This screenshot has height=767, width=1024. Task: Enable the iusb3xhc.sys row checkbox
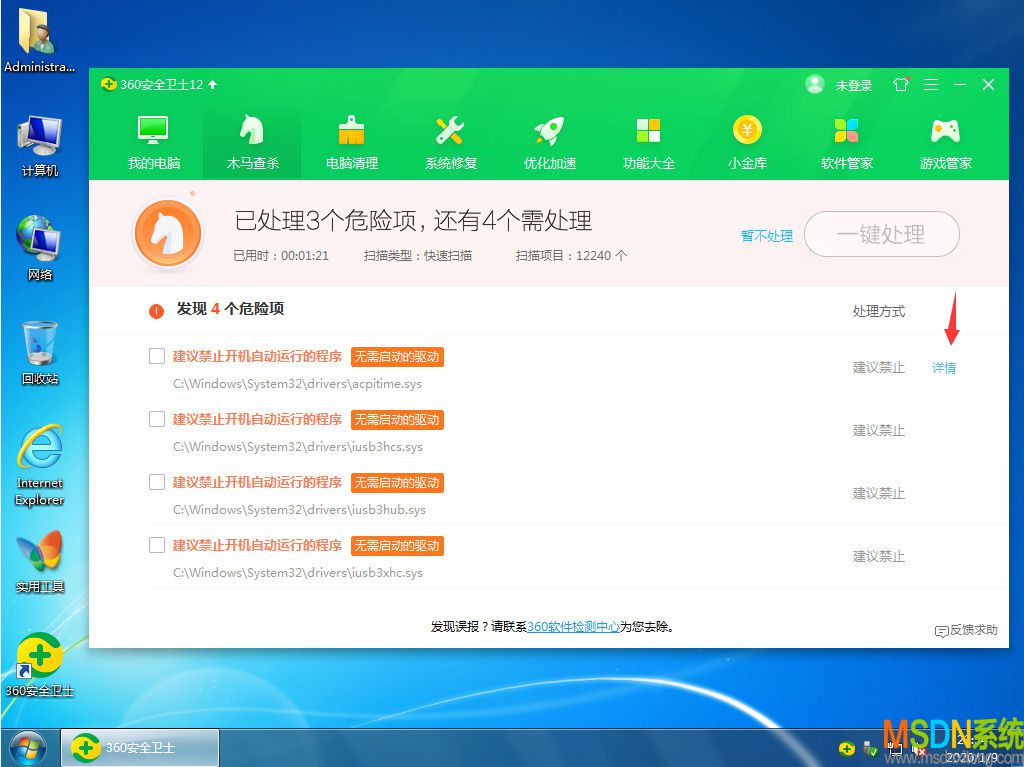tap(157, 545)
